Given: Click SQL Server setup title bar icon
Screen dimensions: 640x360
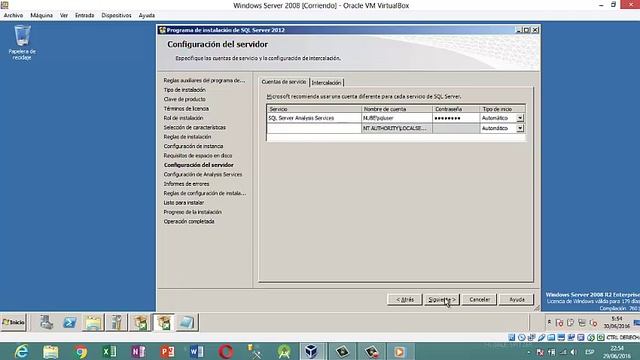Looking at the screenshot, I should pos(162,30).
